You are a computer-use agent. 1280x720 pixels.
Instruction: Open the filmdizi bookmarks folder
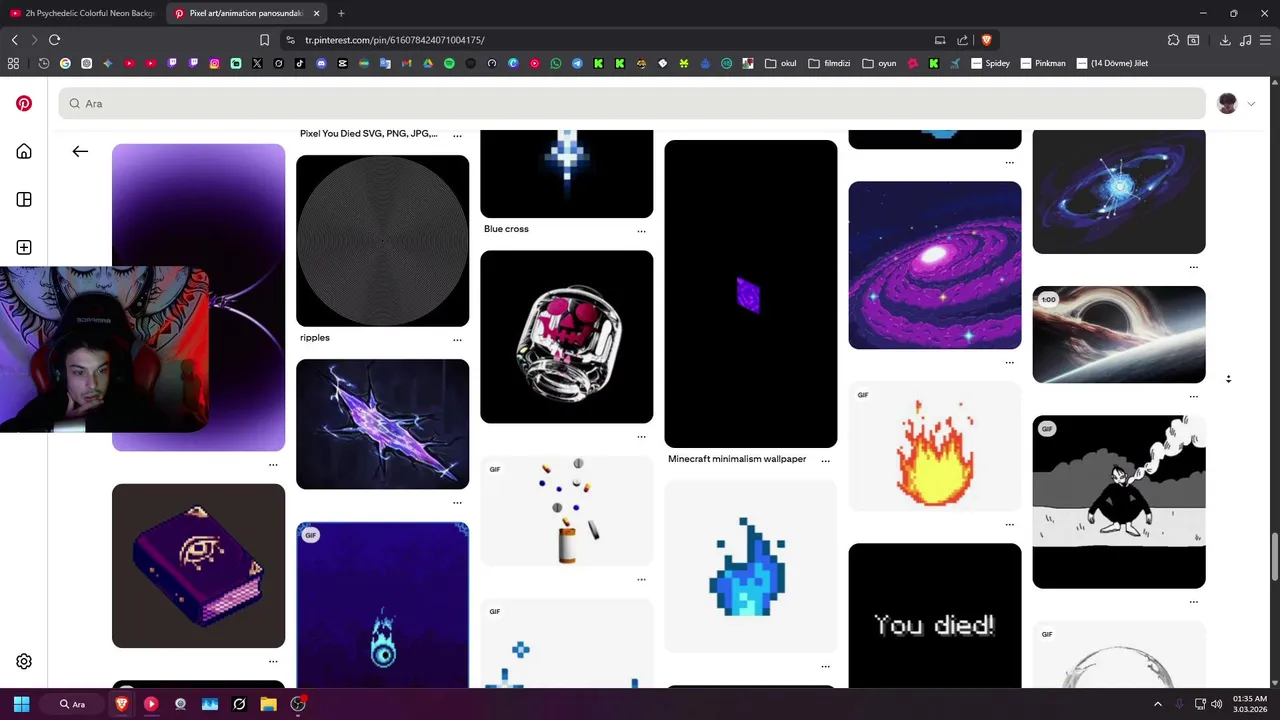click(x=828, y=63)
